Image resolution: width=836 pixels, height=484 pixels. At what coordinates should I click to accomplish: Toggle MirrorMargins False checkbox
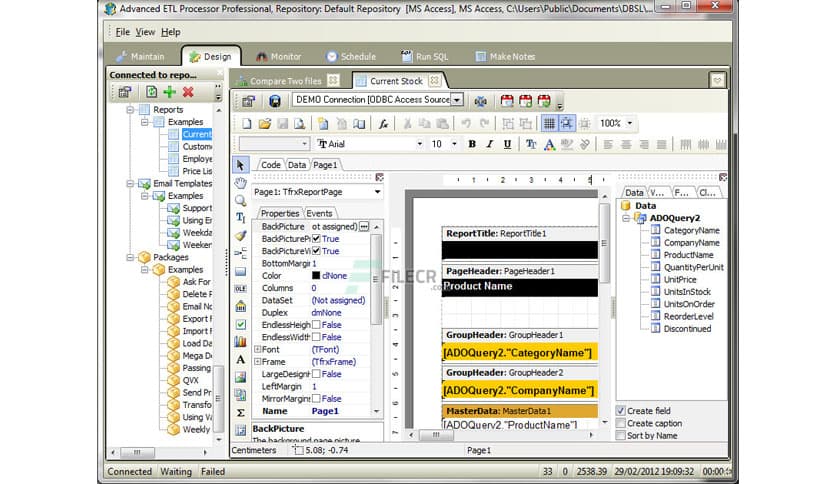point(316,399)
